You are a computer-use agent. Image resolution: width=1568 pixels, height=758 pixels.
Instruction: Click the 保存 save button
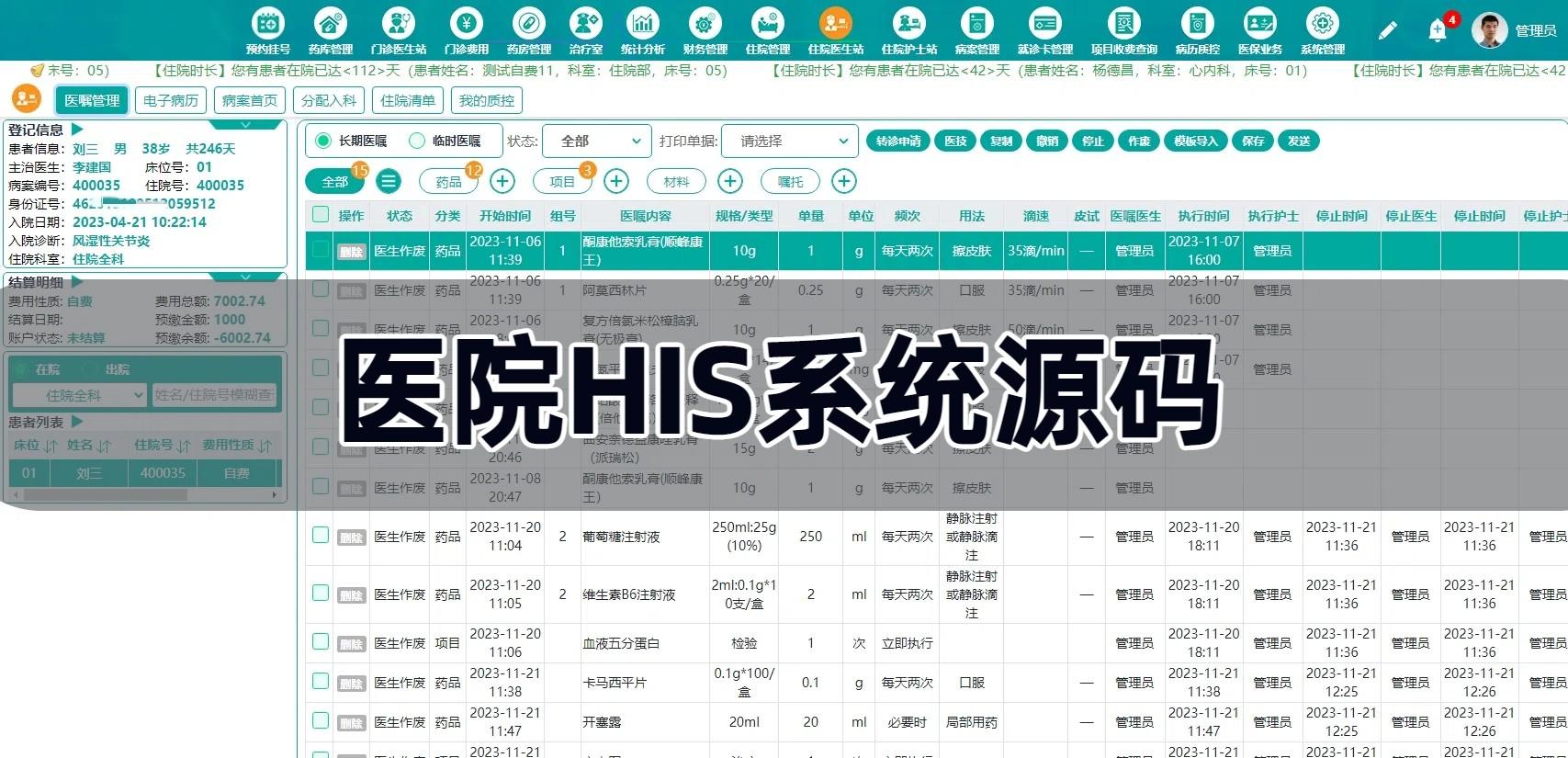point(1253,141)
